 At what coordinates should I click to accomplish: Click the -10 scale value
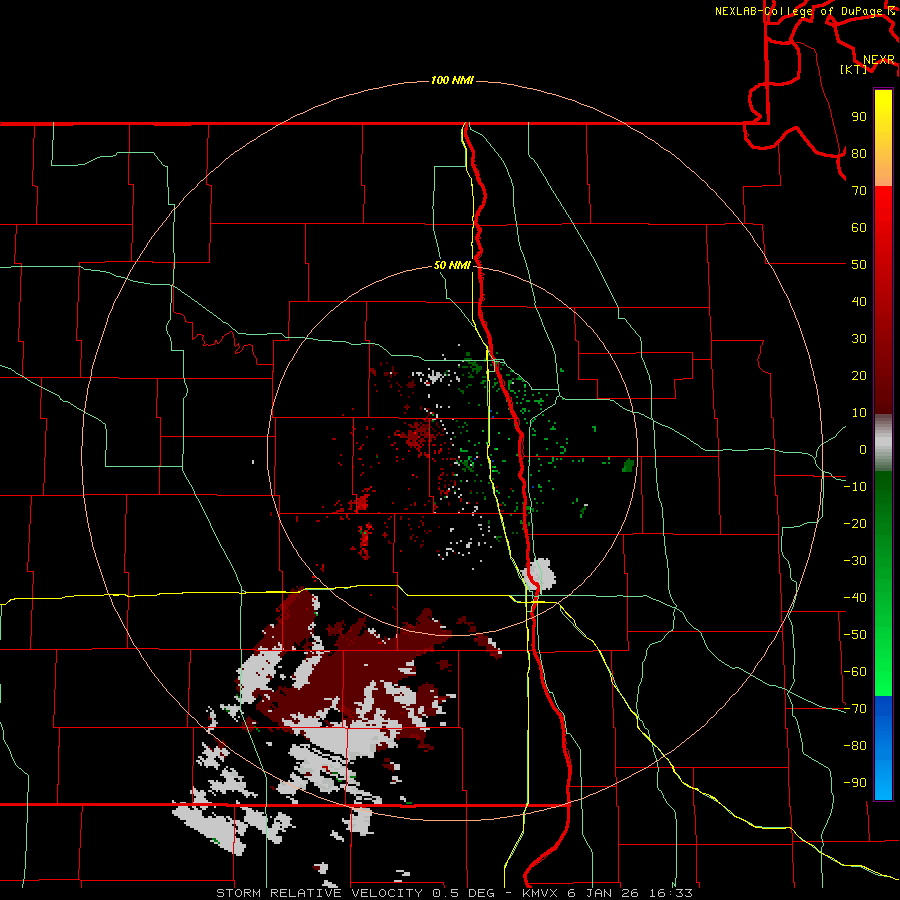[855, 487]
